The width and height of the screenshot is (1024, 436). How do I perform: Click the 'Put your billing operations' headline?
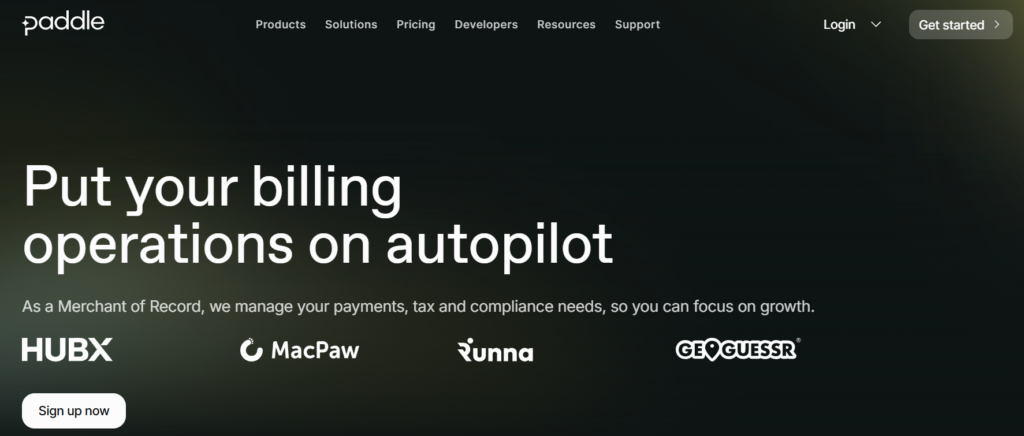pyautogui.click(x=317, y=217)
